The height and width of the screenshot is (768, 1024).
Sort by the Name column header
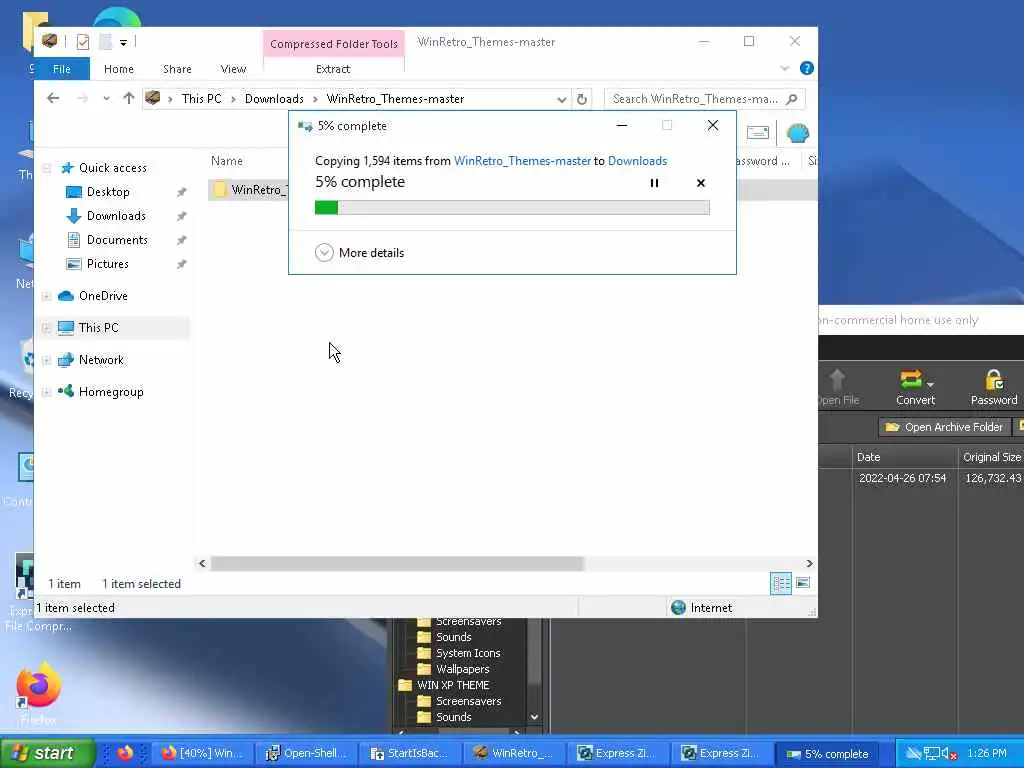[x=227, y=161]
